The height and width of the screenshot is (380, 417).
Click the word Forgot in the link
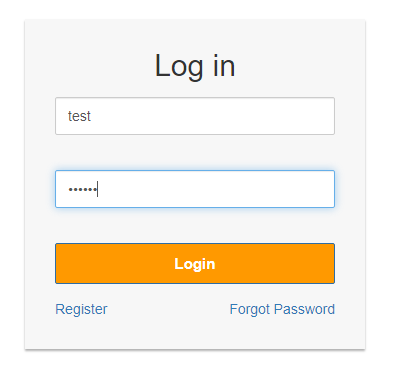250,309
